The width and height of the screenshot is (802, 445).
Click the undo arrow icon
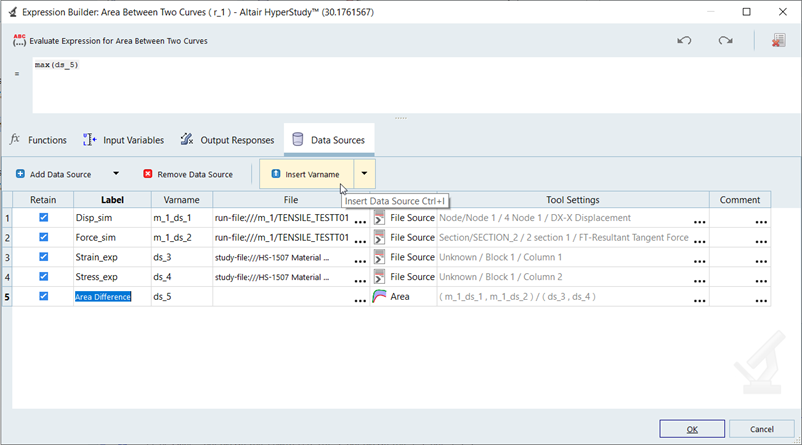[x=684, y=41]
